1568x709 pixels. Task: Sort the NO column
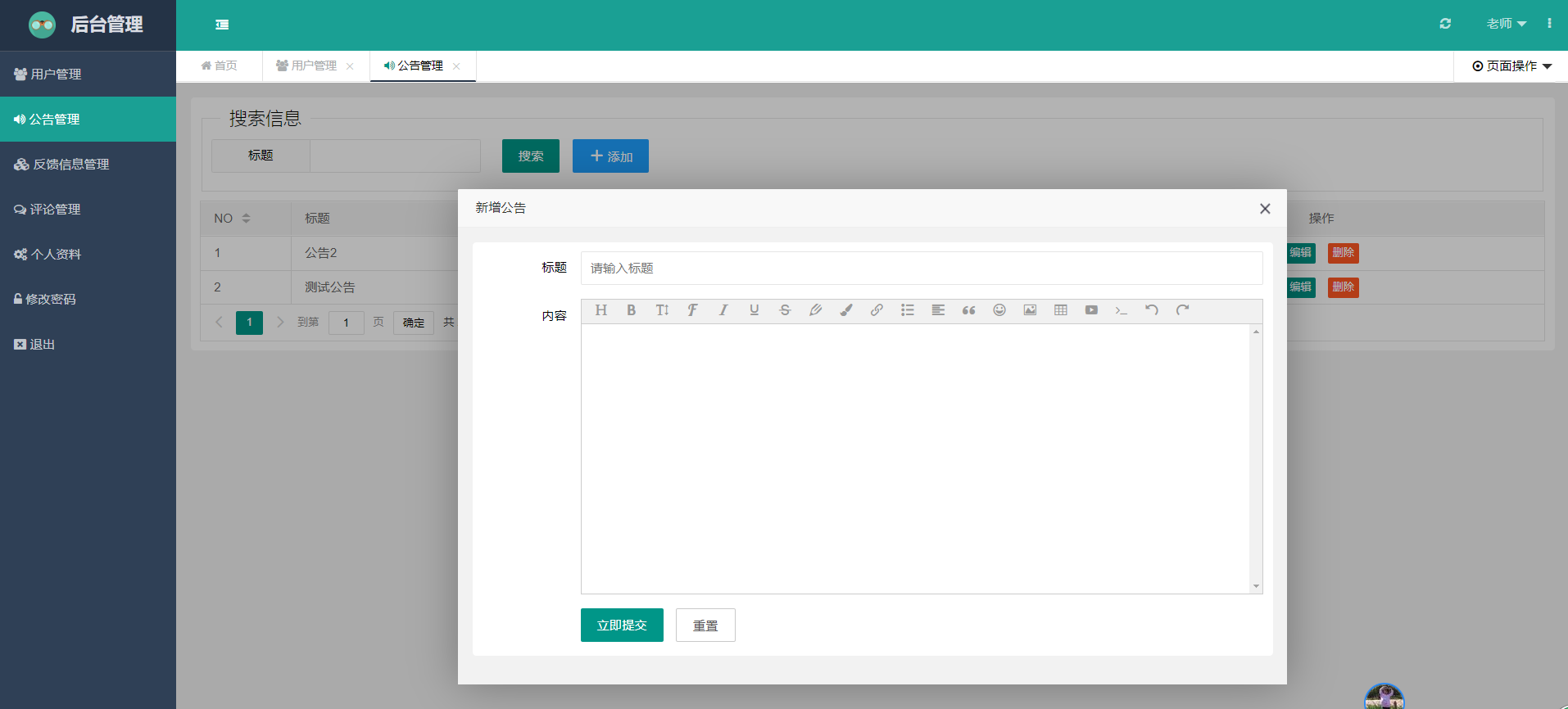pyautogui.click(x=246, y=219)
